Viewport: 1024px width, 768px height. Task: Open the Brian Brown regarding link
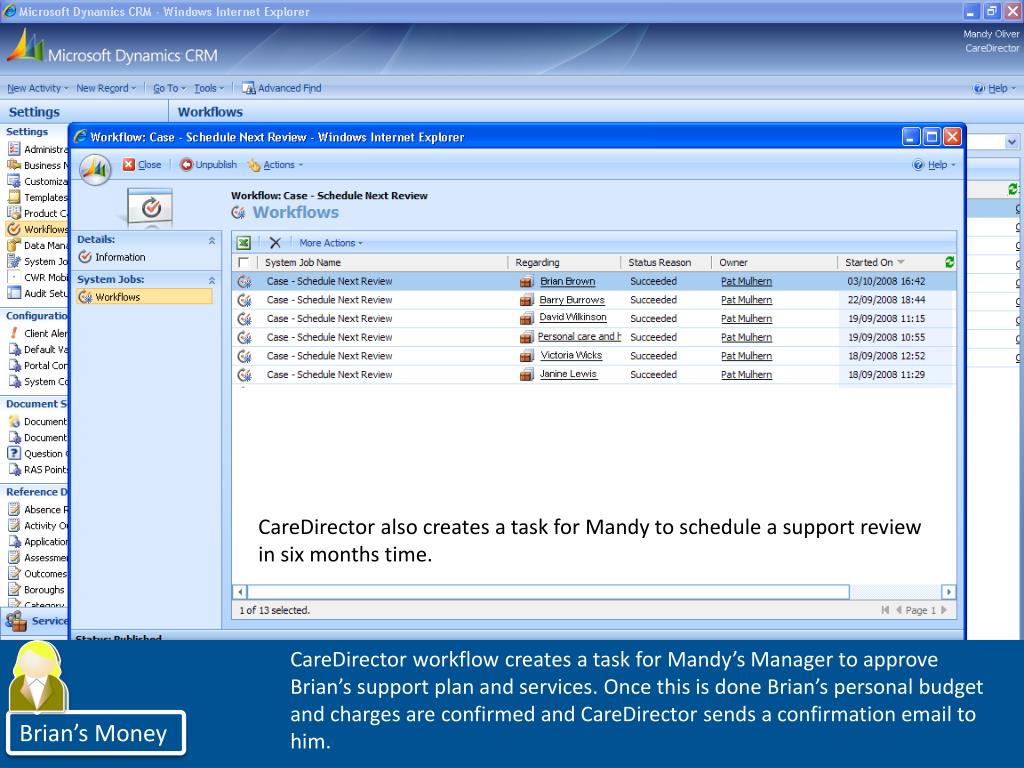point(568,281)
